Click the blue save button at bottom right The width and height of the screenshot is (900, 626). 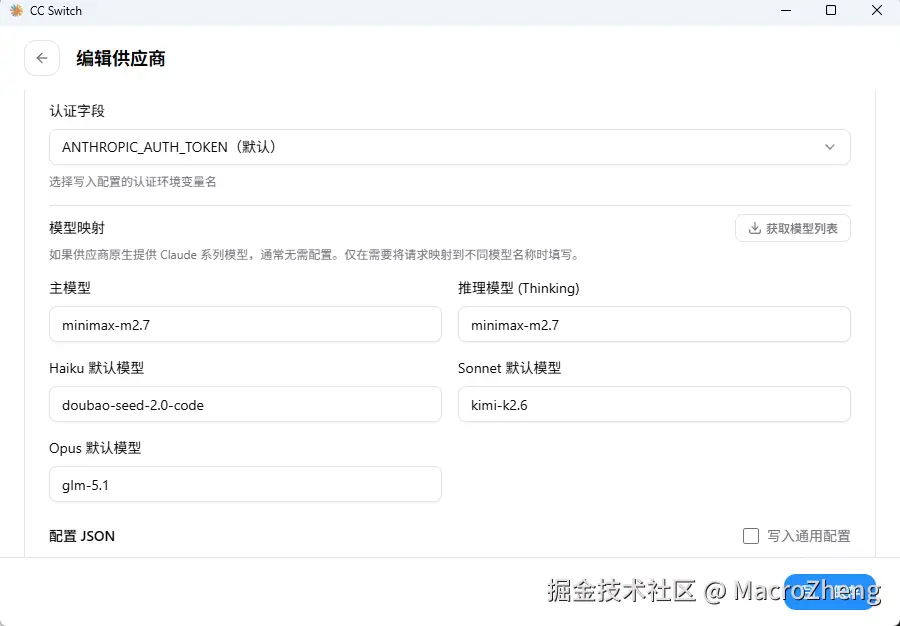829,592
